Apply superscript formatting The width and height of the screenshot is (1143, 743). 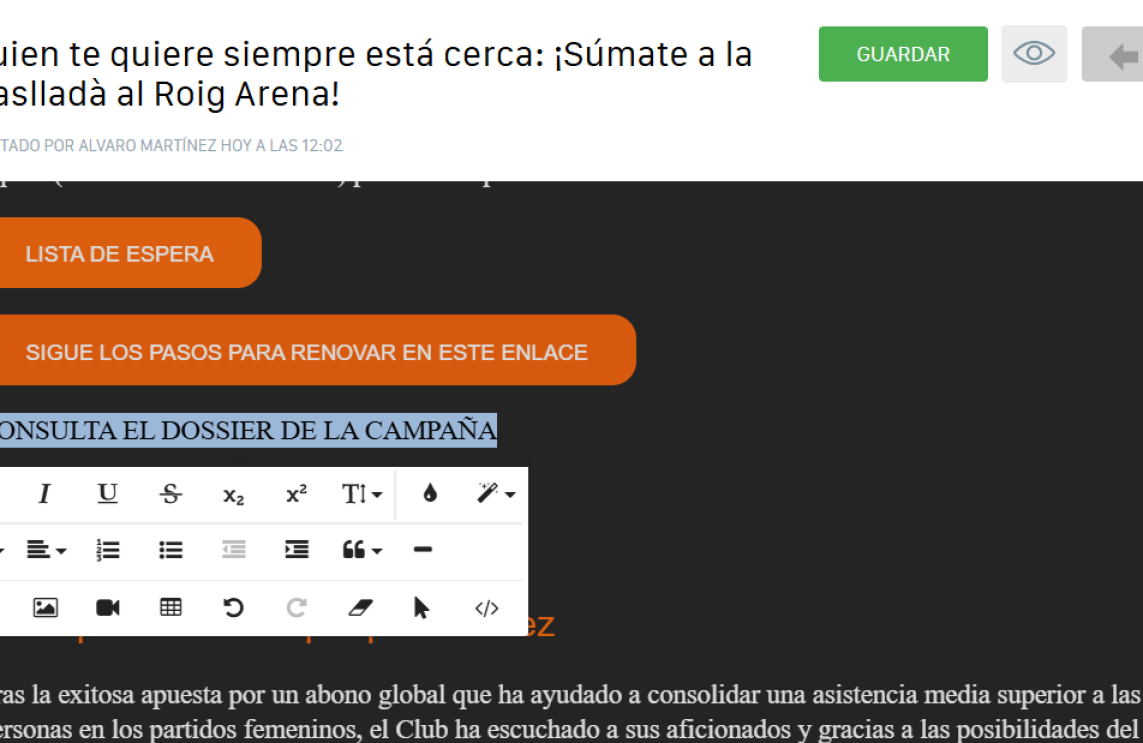[296, 494]
